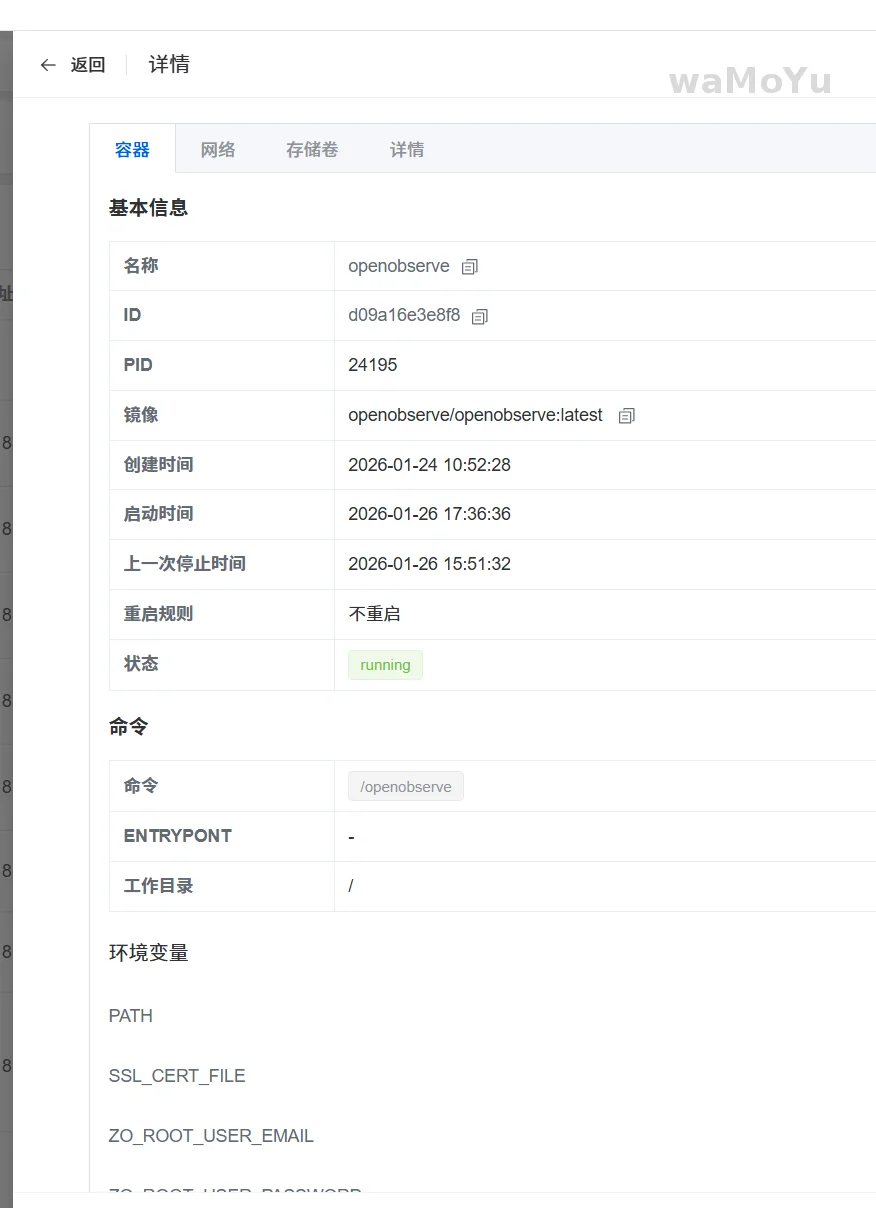This screenshot has width=876, height=1208.
Task: Switch to the 网络 tab
Action: 218,150
